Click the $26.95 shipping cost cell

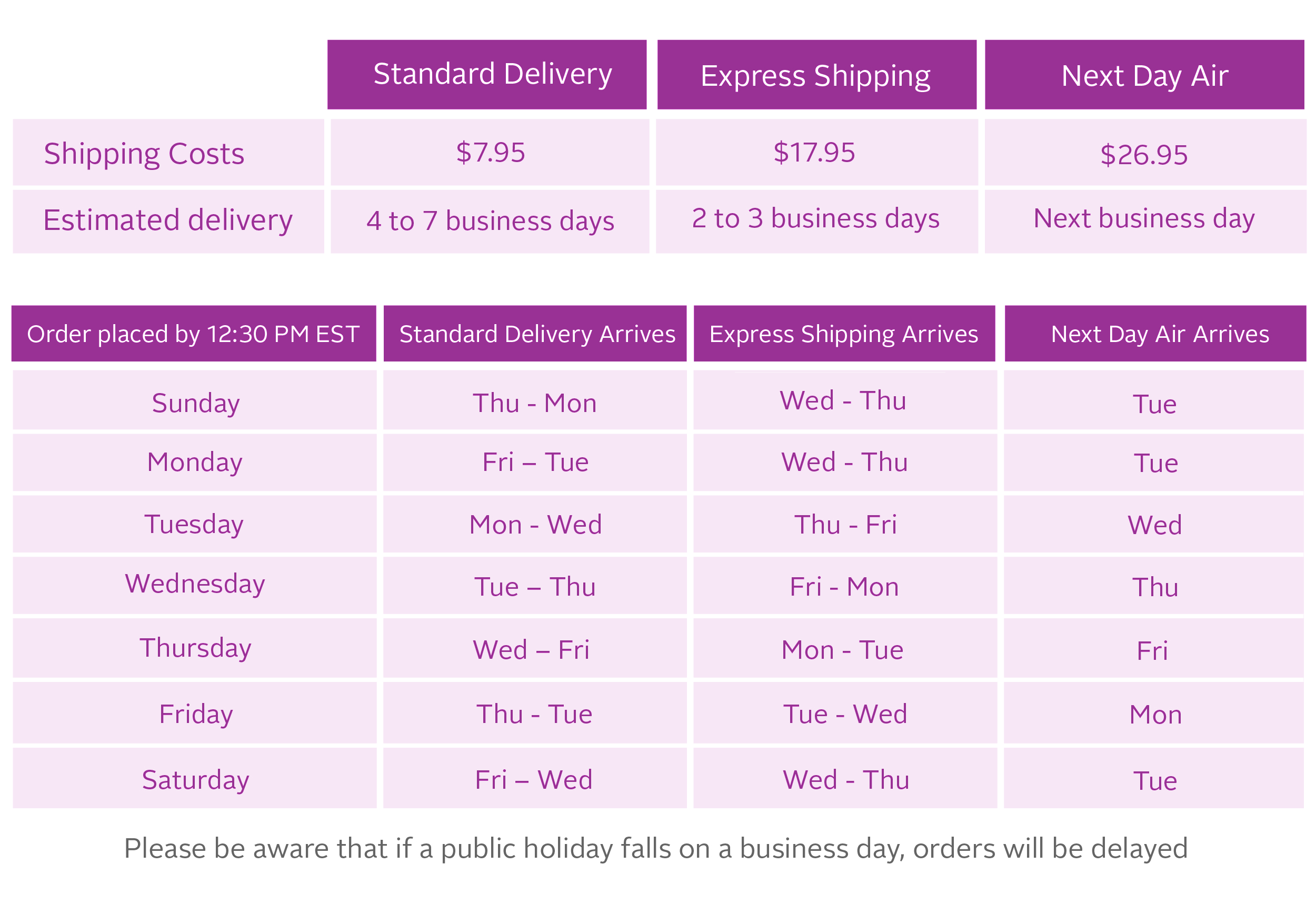tap(1143, 155)
